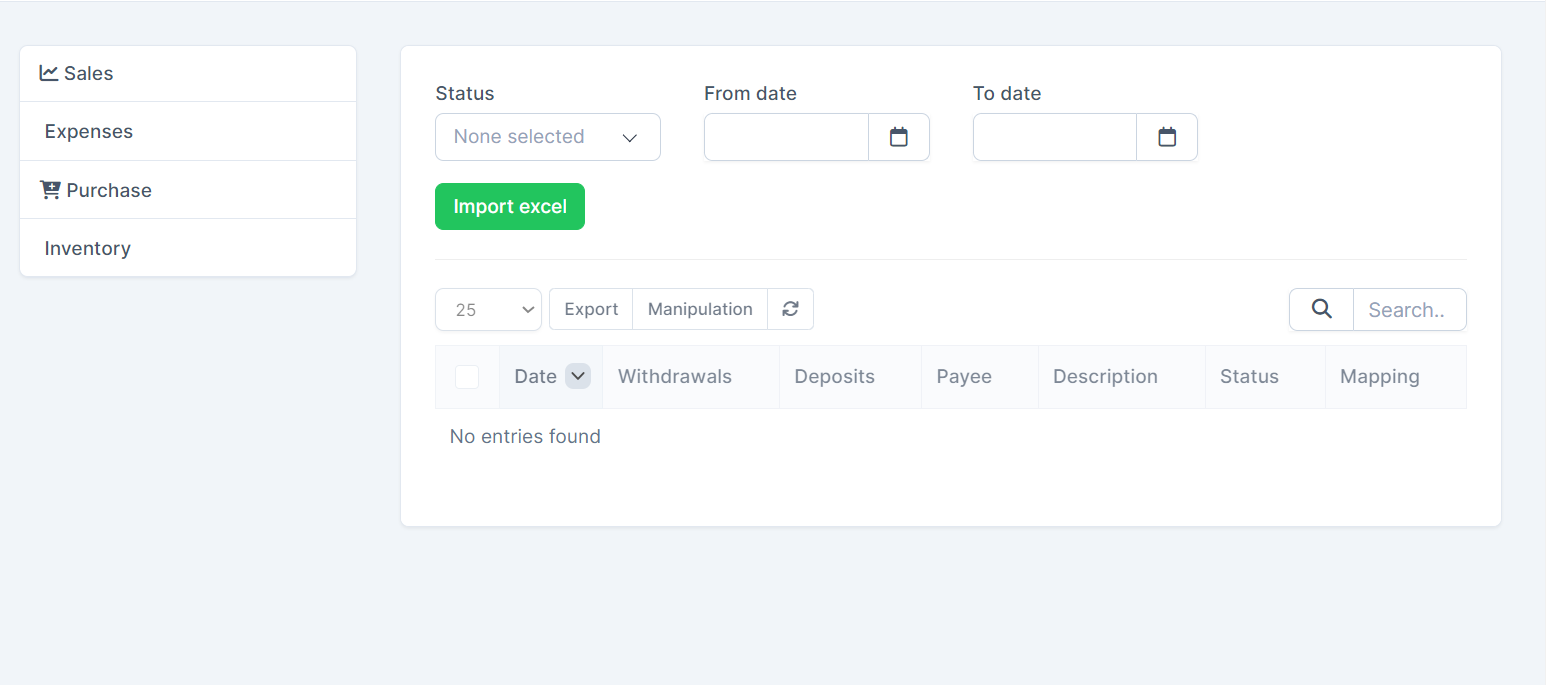1546x685 pixels.
Task: Open Expenses in the sidebar menu
Action: click(89, 132)
